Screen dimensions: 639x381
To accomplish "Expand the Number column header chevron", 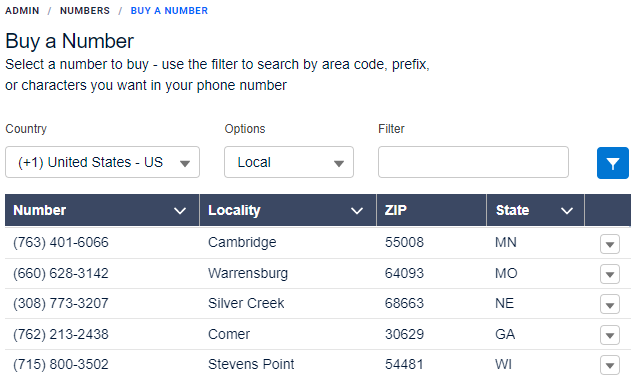I will point(180,211).
